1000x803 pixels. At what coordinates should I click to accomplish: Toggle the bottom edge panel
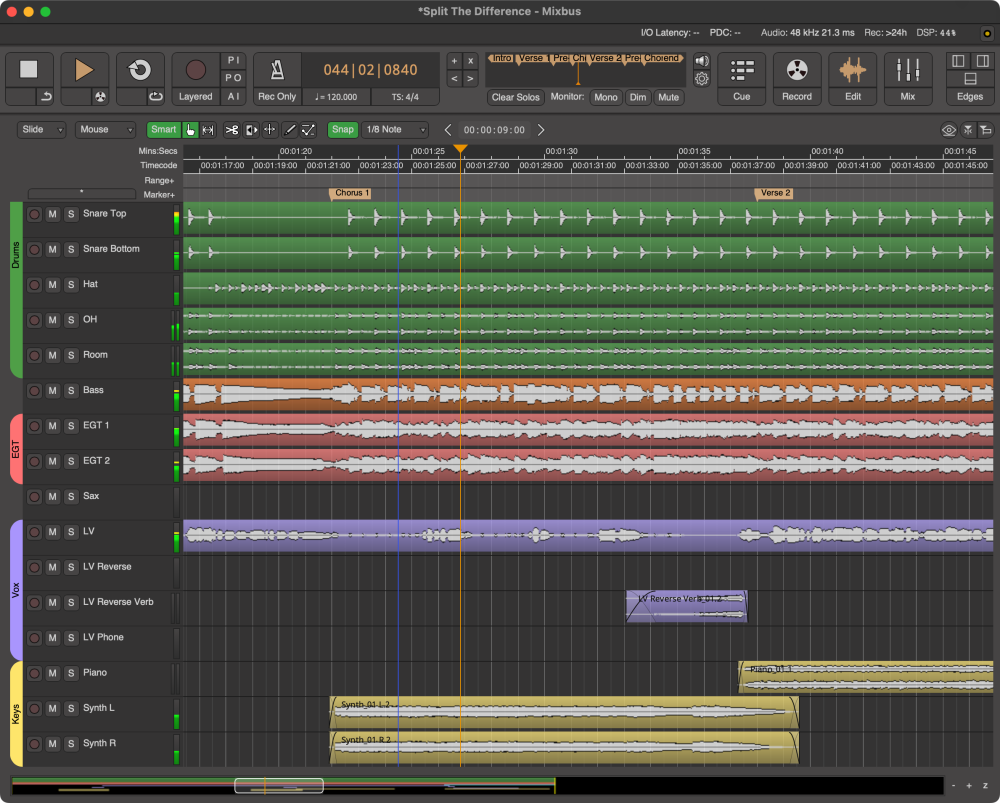(970, 78)
